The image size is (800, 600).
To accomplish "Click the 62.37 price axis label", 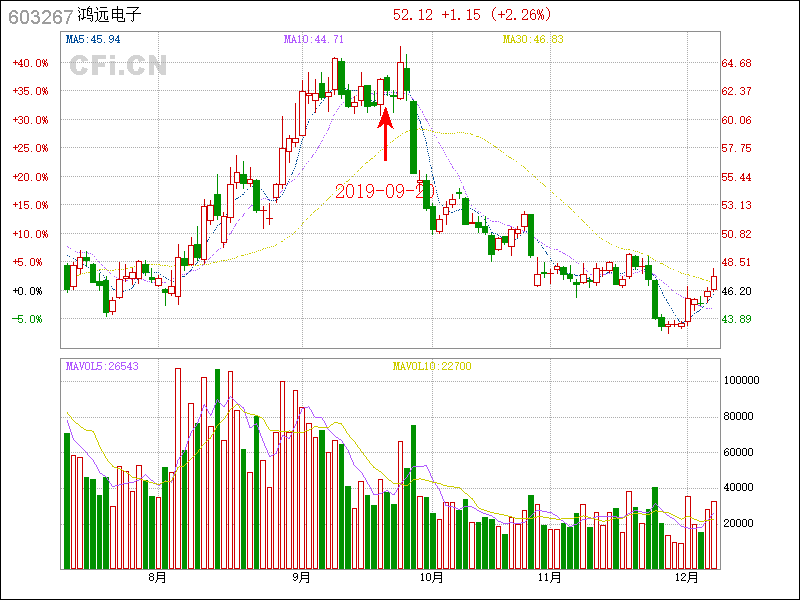I will [x=736, y=91].
